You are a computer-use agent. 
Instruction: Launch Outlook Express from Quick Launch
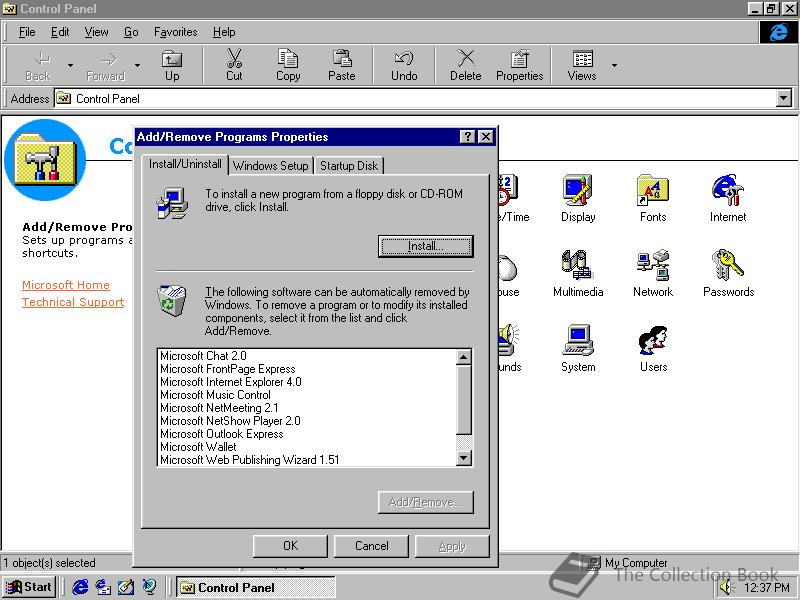tap(104, 587)
